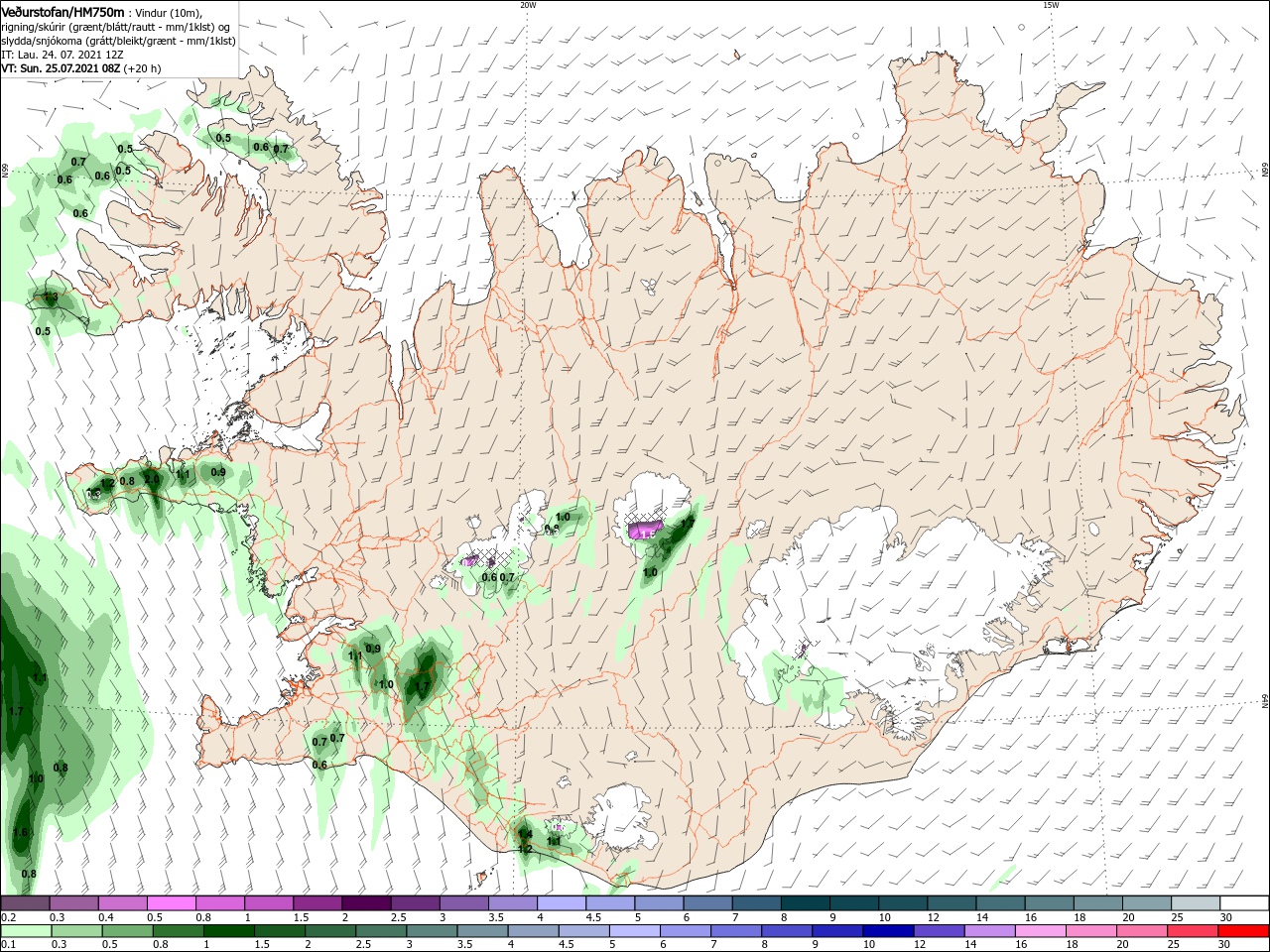Screen dimensions: 1270x952
Task: Click the violet 12 swatch in rain legend
Action: [x=939, y=931]
